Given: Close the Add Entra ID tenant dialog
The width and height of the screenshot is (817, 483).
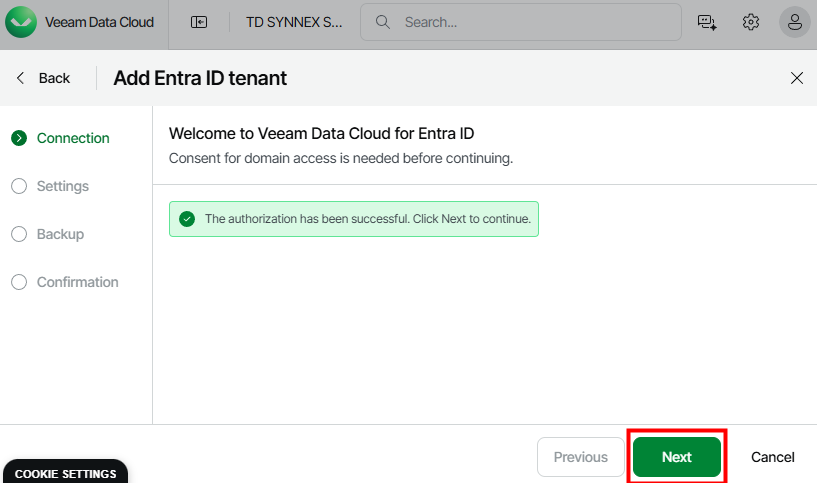Looking at the screenshot, I should click(797, 78).
